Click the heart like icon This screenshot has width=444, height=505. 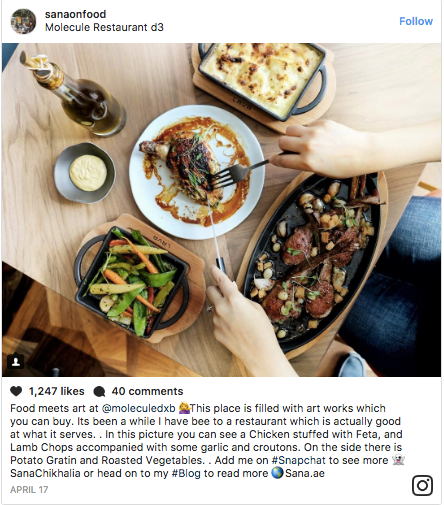tap(16, 391)
